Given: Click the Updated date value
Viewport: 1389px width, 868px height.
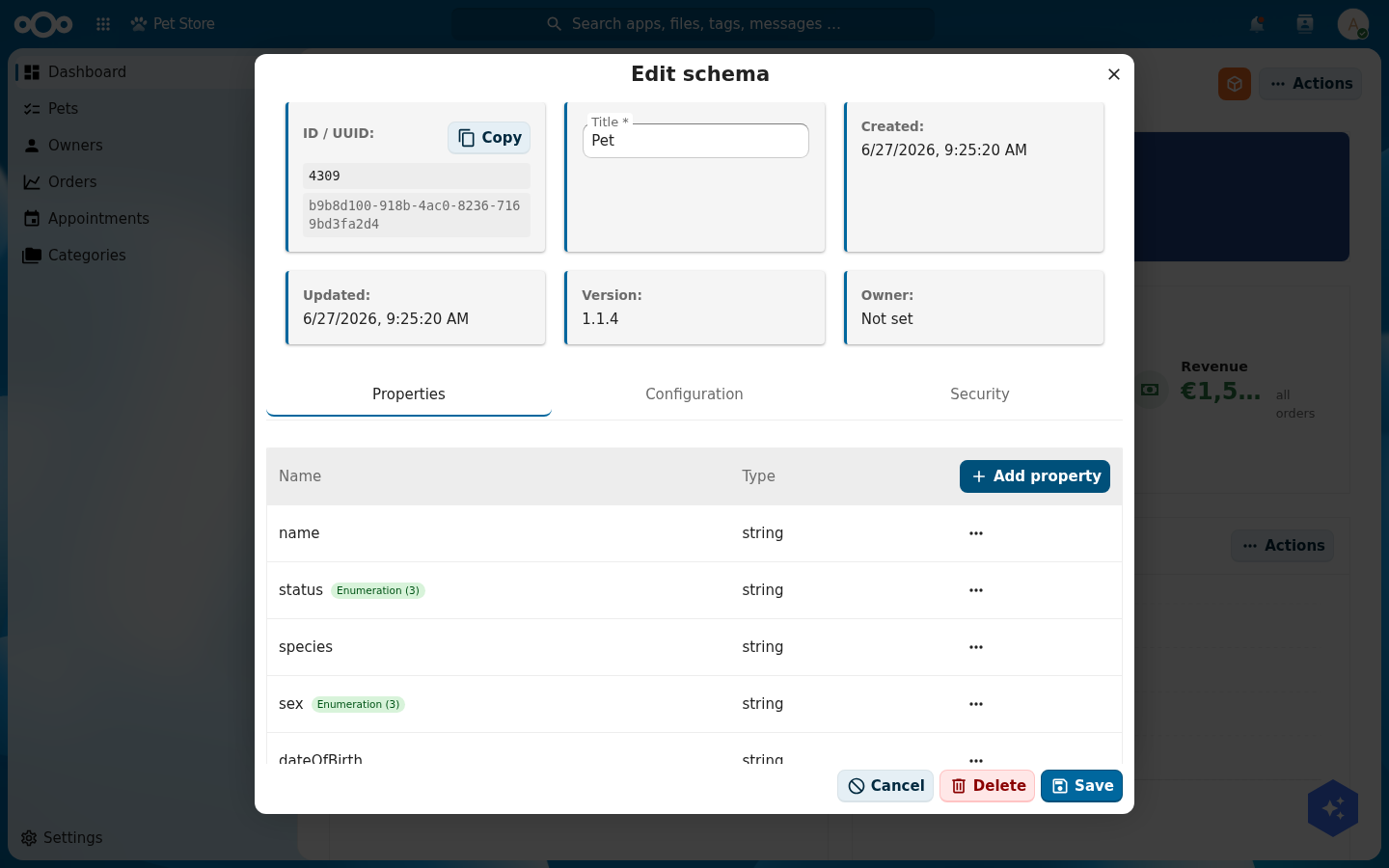Looking at the screenshot, I should click(386, 319).
